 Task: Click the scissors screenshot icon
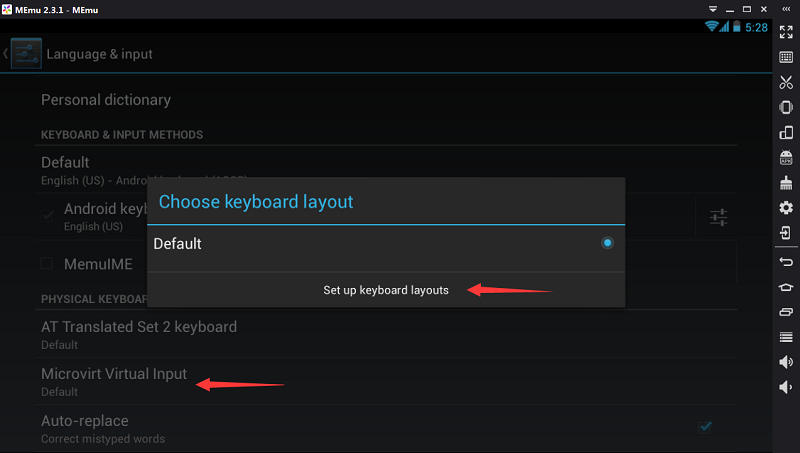coord(786,82)
